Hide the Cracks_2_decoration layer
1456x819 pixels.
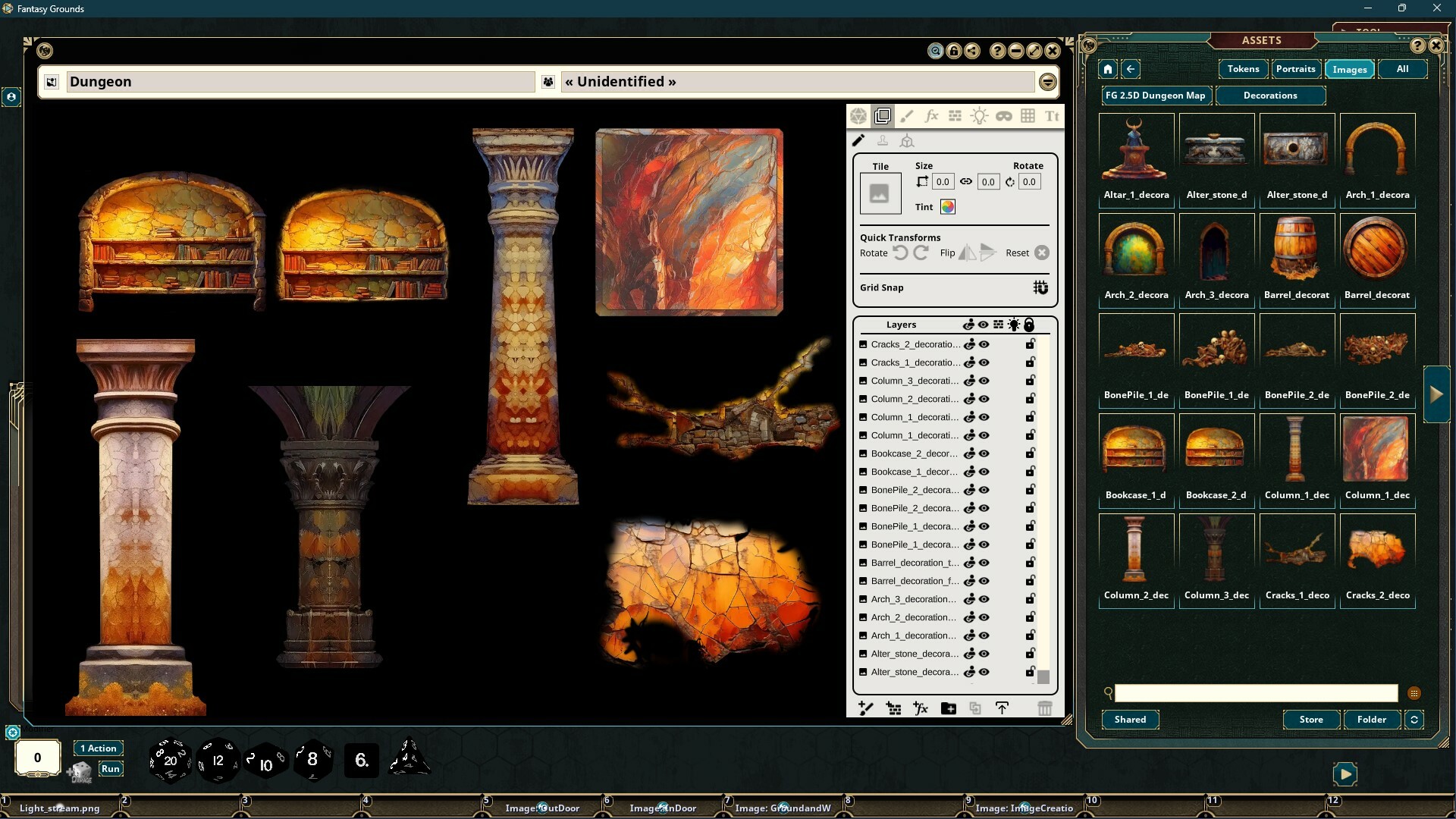pyautogui.click(x=984, y=344)
